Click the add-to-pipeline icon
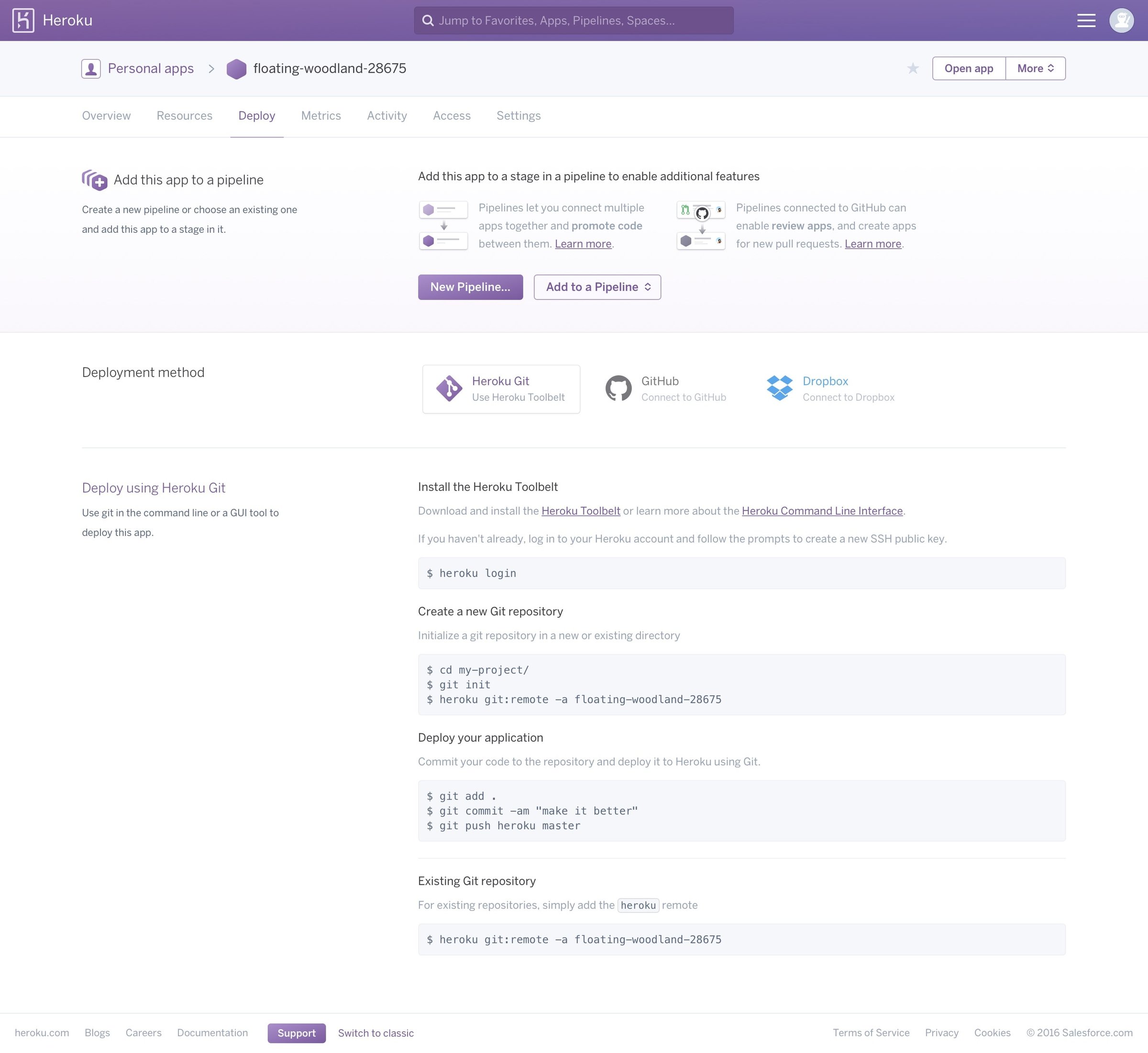 pyautogui.click(x=95, y=180)
